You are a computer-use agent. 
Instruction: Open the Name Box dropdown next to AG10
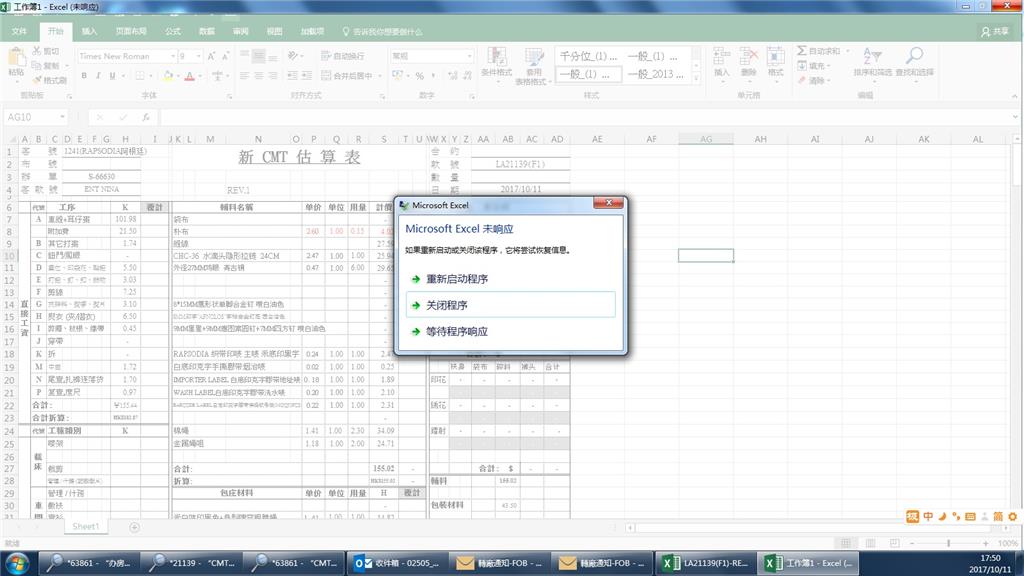62,117
